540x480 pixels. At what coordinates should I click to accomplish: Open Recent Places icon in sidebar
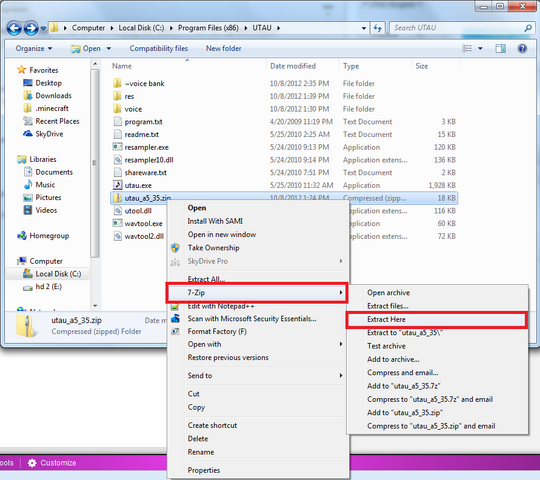pyautogui.click(x=28, y=121)
